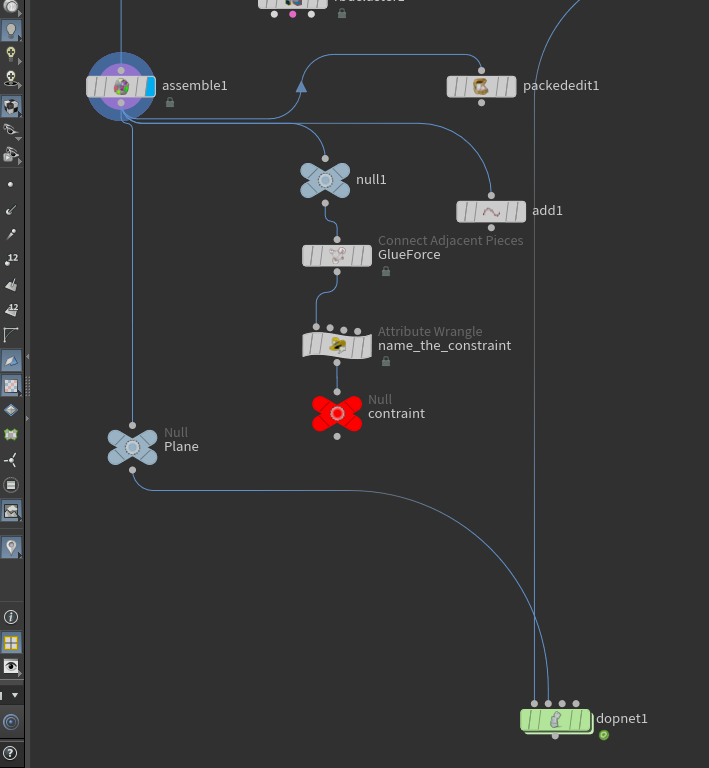Toggle the location pin marker icon
The height and width of the screenshot is (768, 709).
tap(11, 547)
